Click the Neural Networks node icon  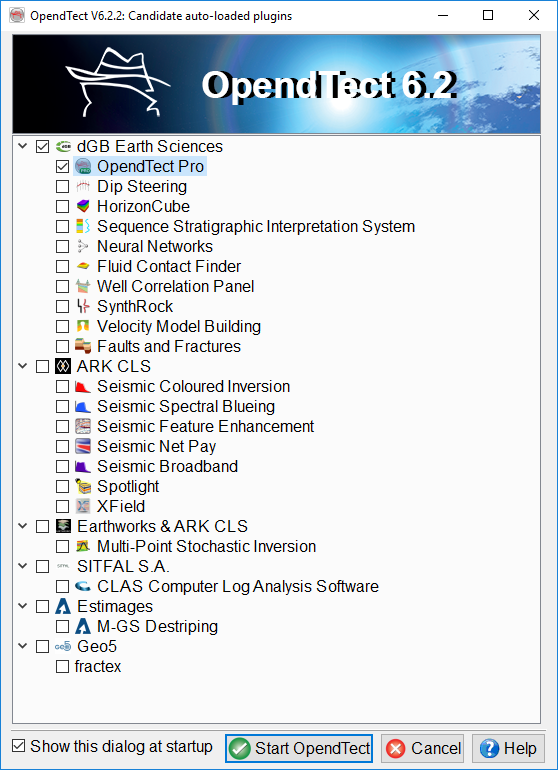click(83, 247)
